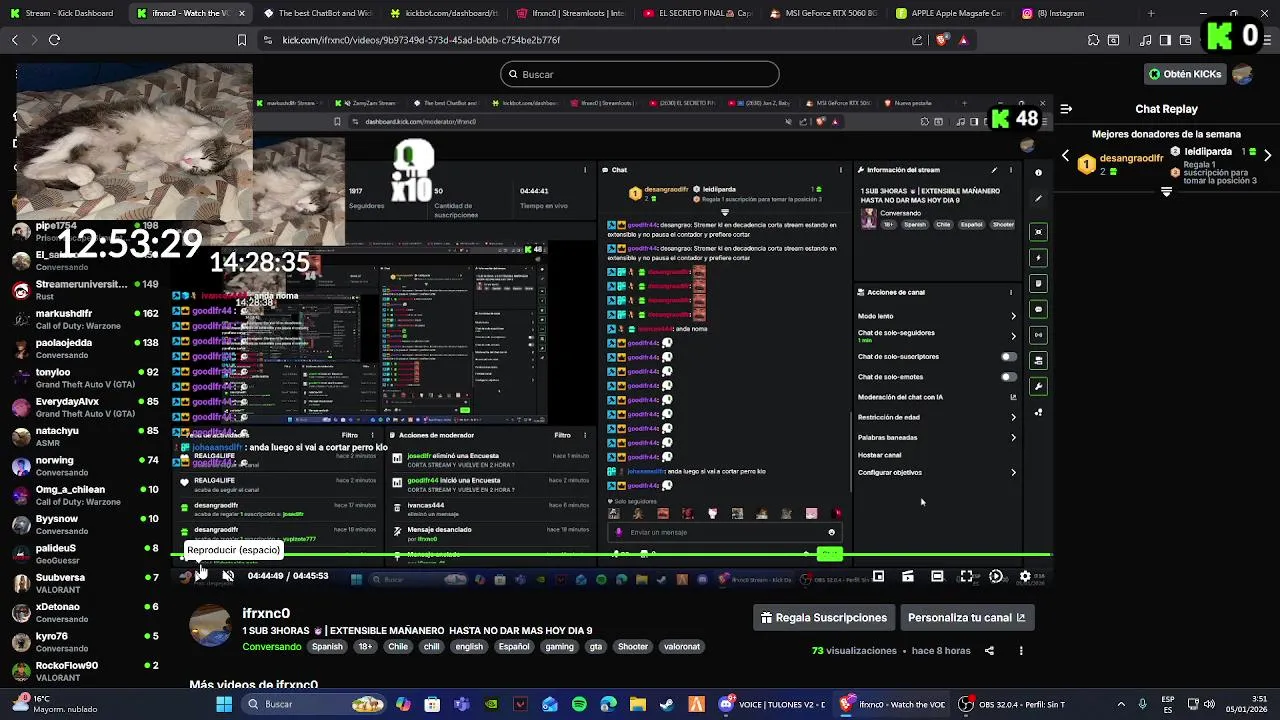Open Brave Wallet icon

1185,40
